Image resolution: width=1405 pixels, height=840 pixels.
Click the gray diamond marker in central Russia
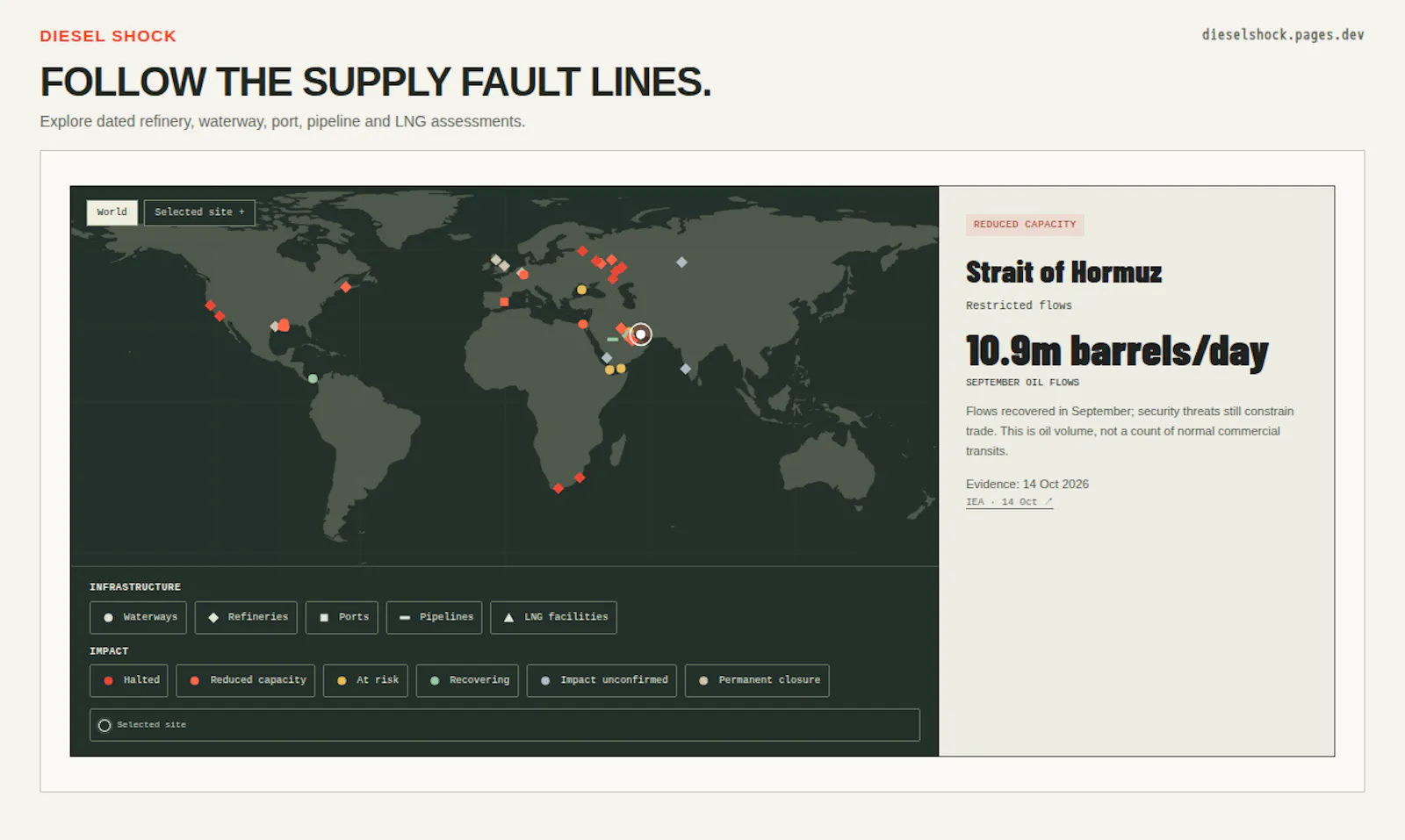[x=681, y=262]
